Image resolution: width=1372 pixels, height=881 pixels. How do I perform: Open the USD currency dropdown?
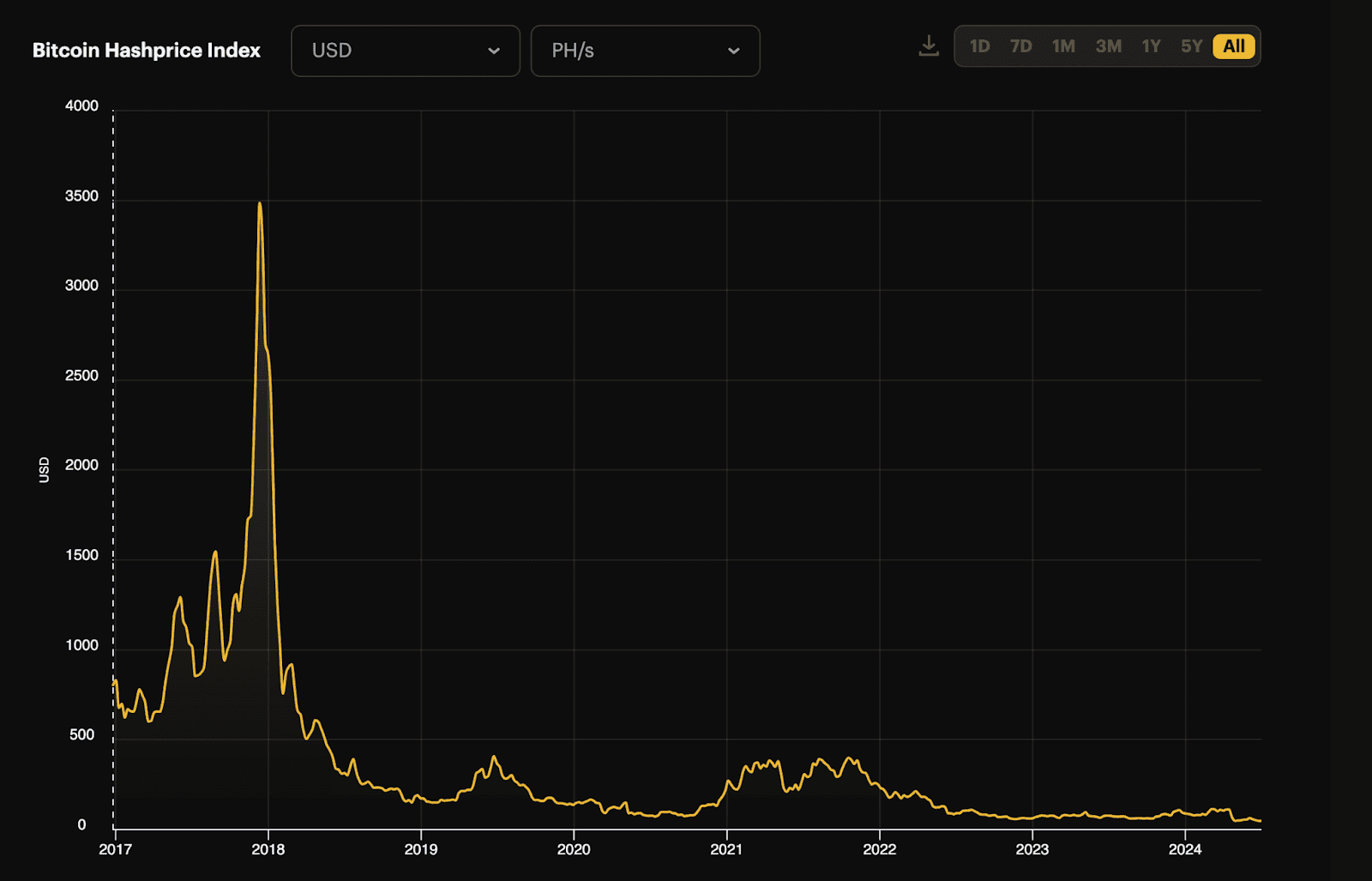click(406, 51)
